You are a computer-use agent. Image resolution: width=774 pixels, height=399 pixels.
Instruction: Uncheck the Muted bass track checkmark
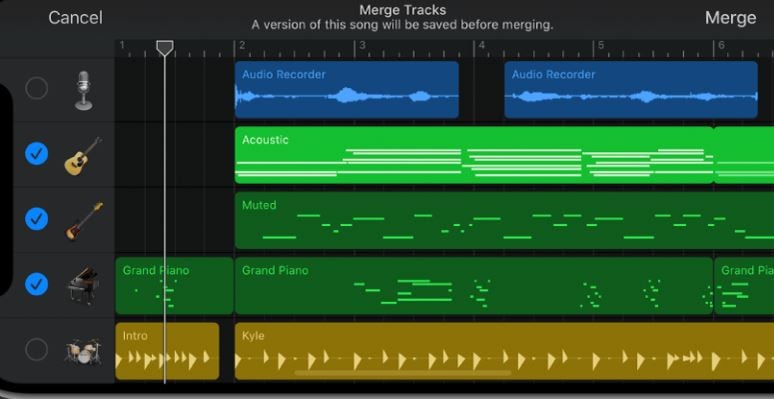(37, 219)
